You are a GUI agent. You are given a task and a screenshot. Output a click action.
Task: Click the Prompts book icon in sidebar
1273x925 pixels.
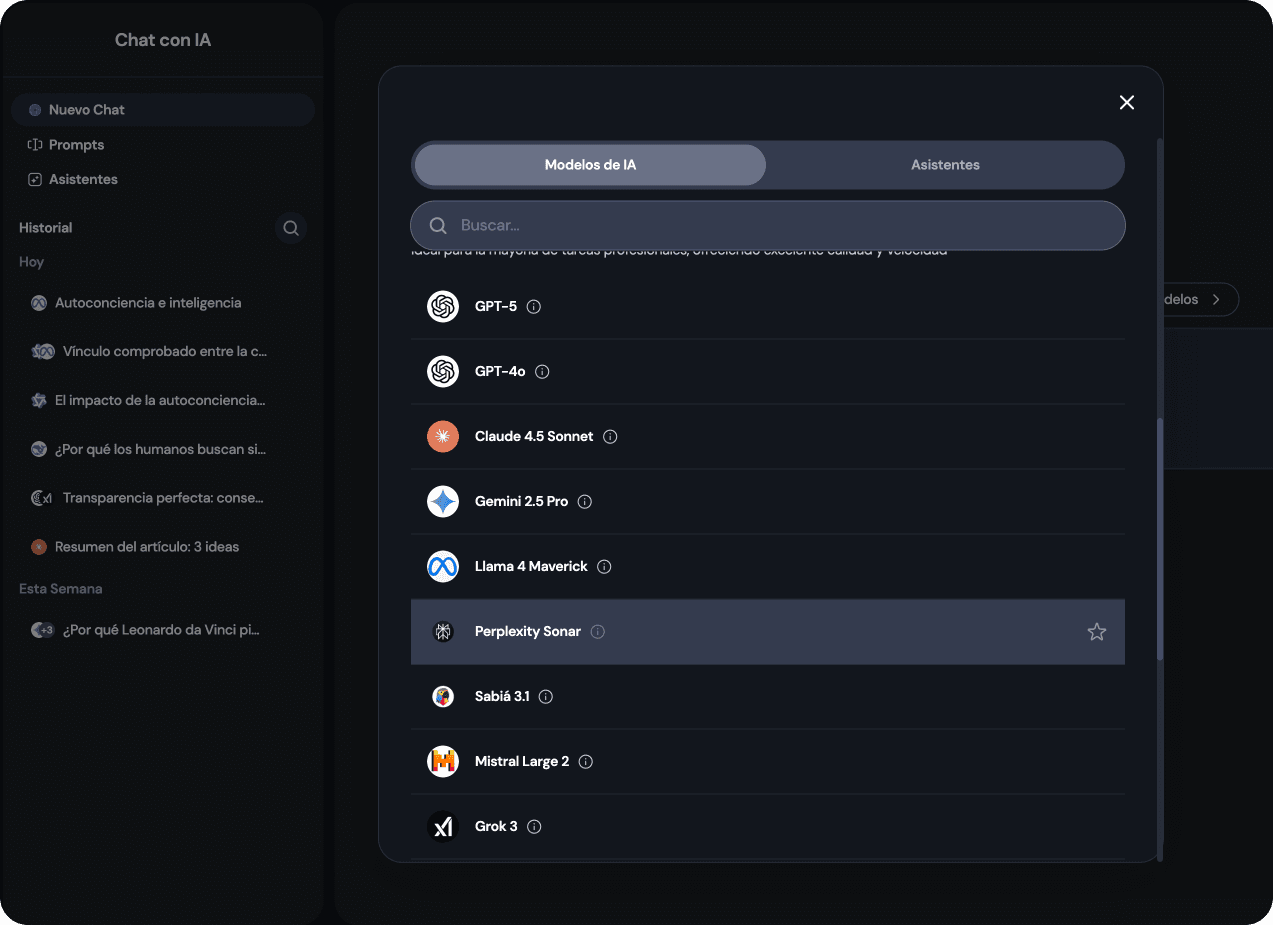pyautogui.click(x=35, y=145)
